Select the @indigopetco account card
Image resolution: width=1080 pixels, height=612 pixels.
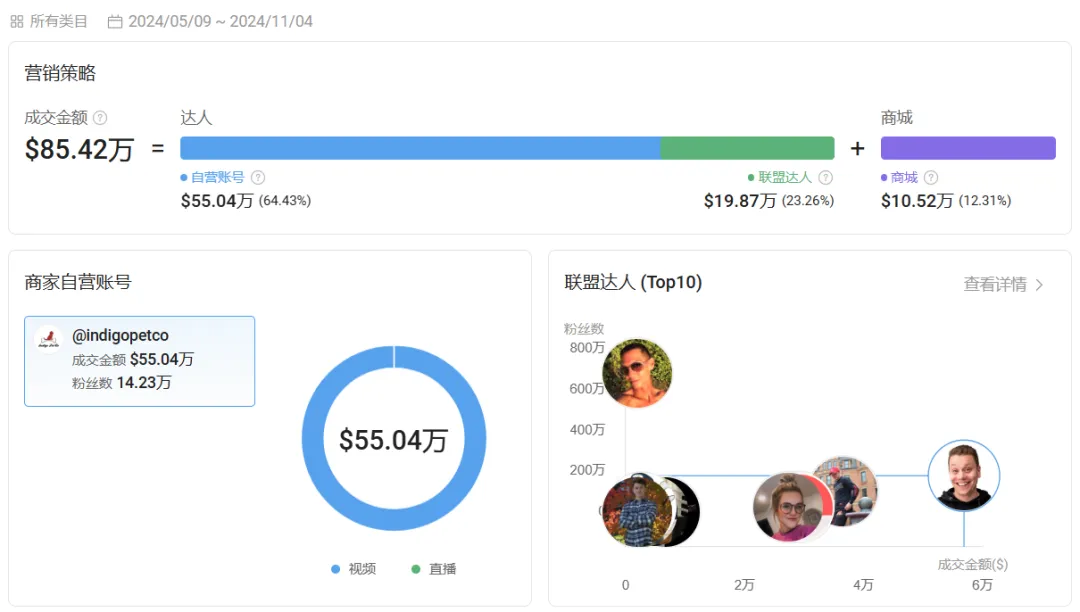point(139,361)
